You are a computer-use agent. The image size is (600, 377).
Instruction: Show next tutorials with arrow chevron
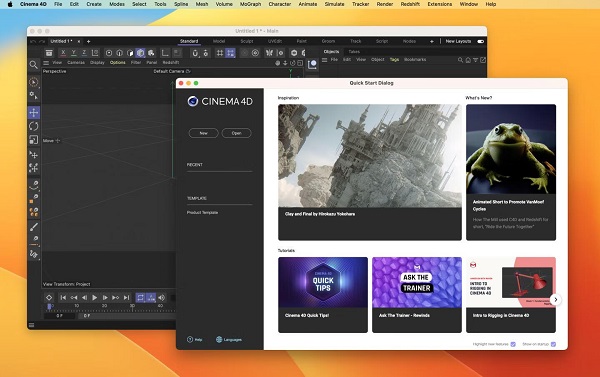click(556, 300)
